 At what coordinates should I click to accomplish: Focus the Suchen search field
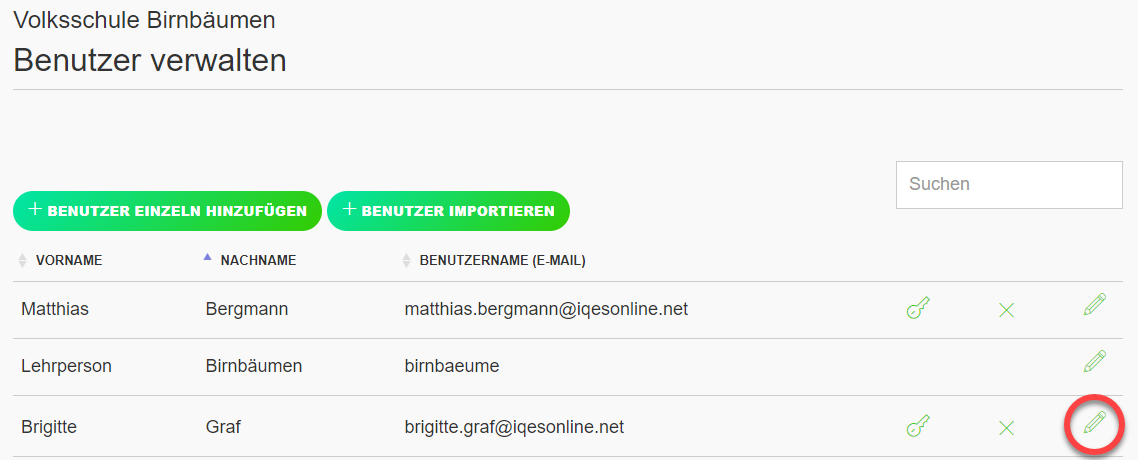[1010, 184]
